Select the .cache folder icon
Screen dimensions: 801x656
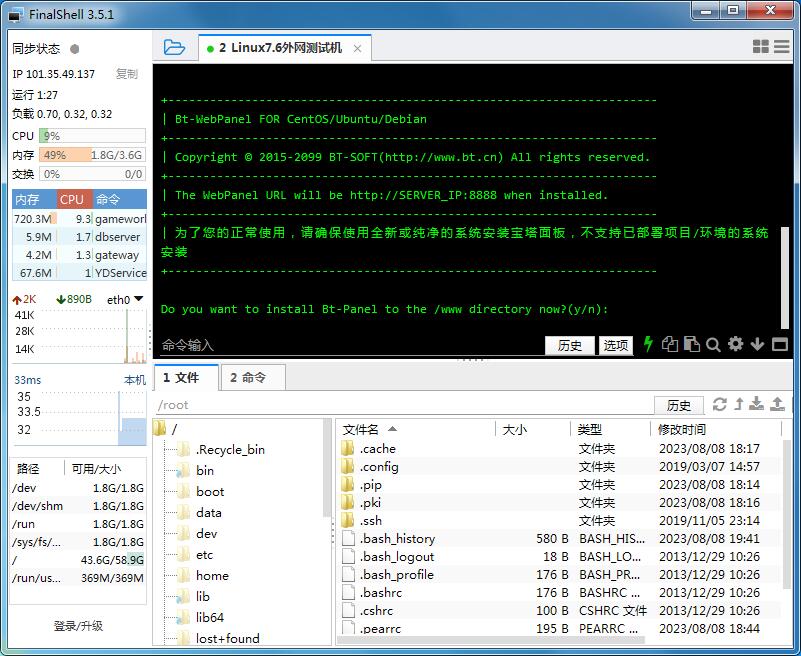coord(347,449)
